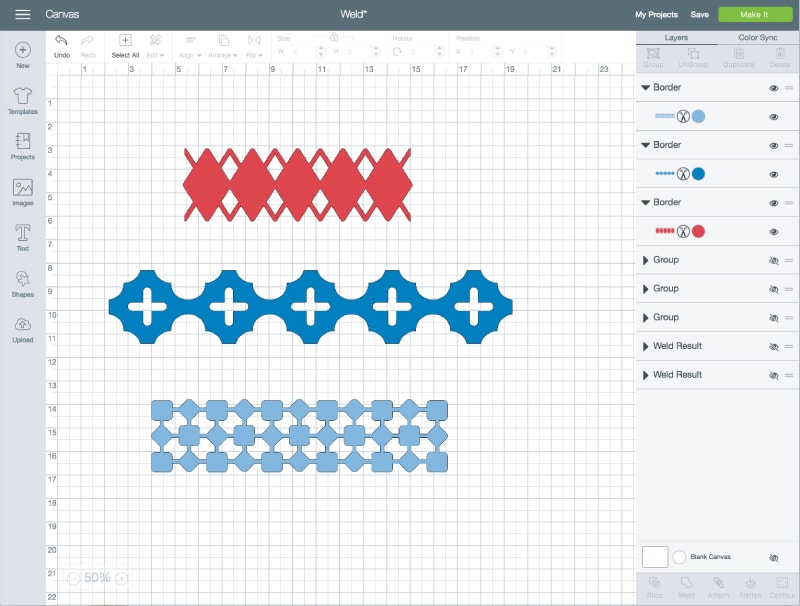Select the Text tool
The width and height of the screenshot is (800, 606).
pos(22,236)
